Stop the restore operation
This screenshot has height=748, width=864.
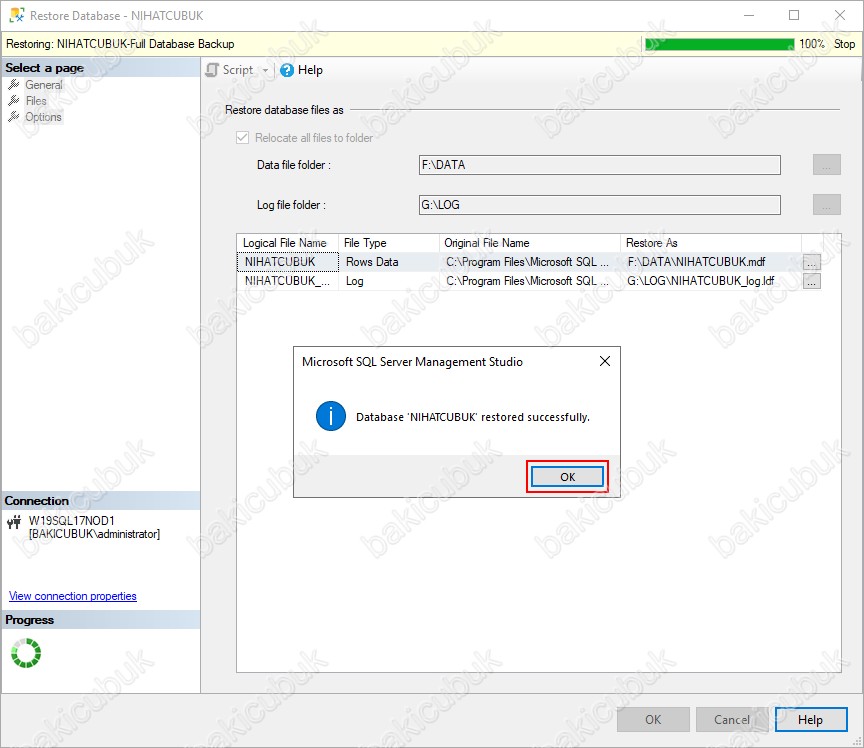[844, 44]
